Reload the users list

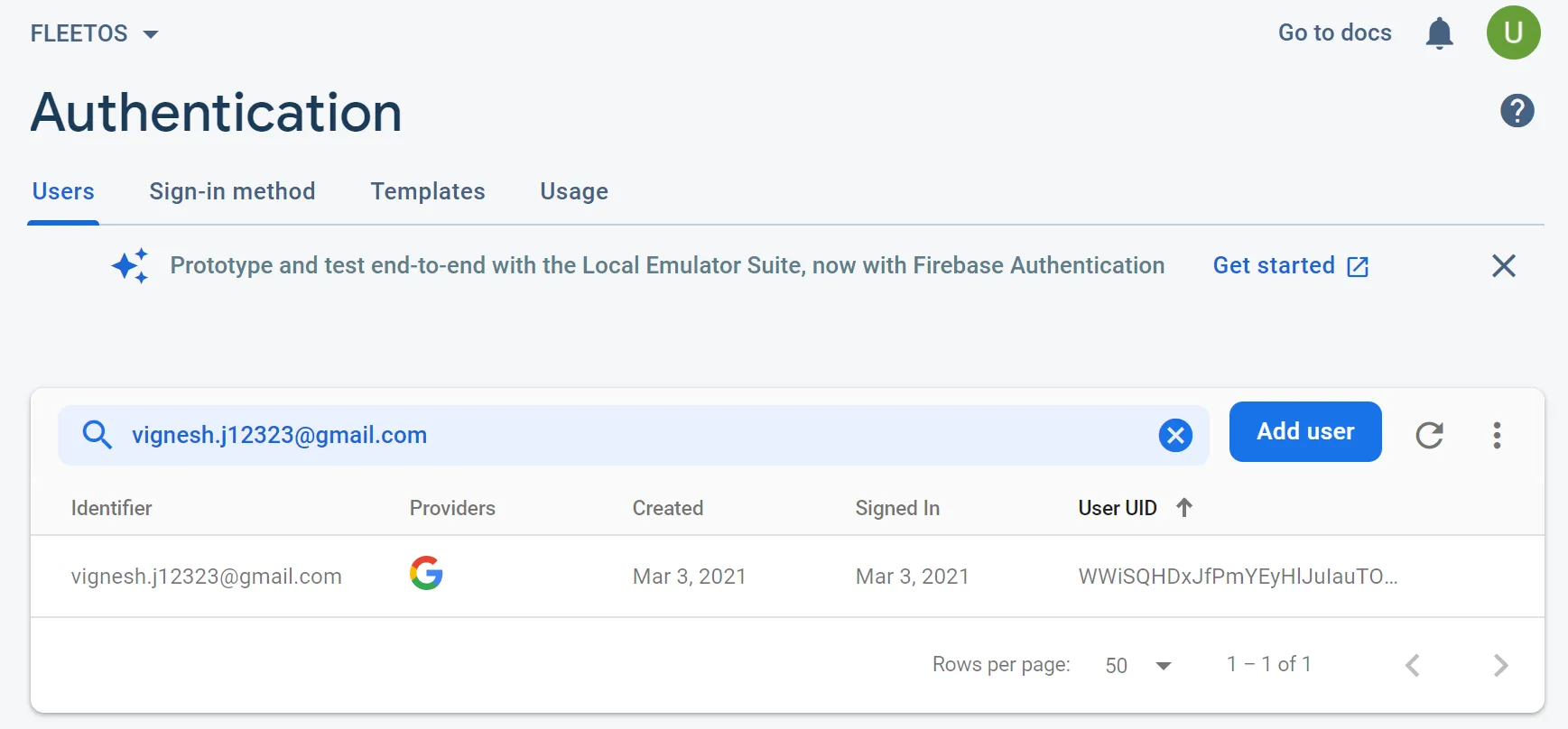pos(1429,435)
